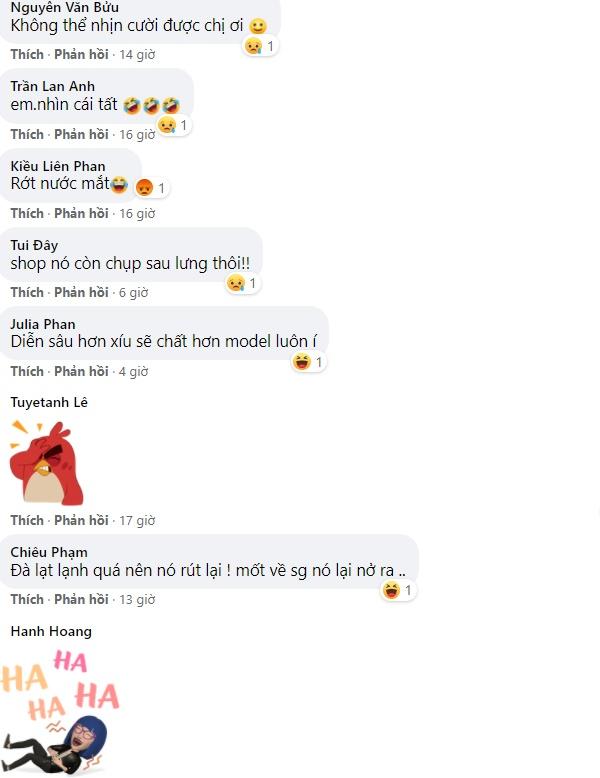Image resolution: width=600 pixels, height=778 pixels.
Task: Click the 17 giờ timestamp
Action: click(x=137, y=520)
